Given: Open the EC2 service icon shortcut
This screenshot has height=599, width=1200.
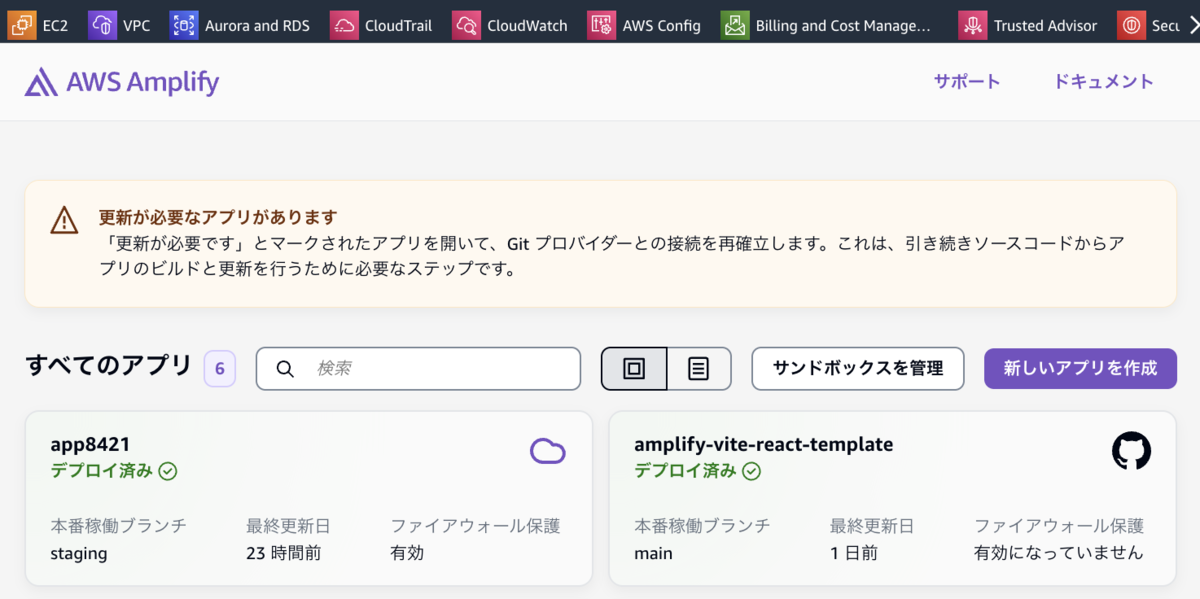Looking at the screenshot, I should [22, 25].
